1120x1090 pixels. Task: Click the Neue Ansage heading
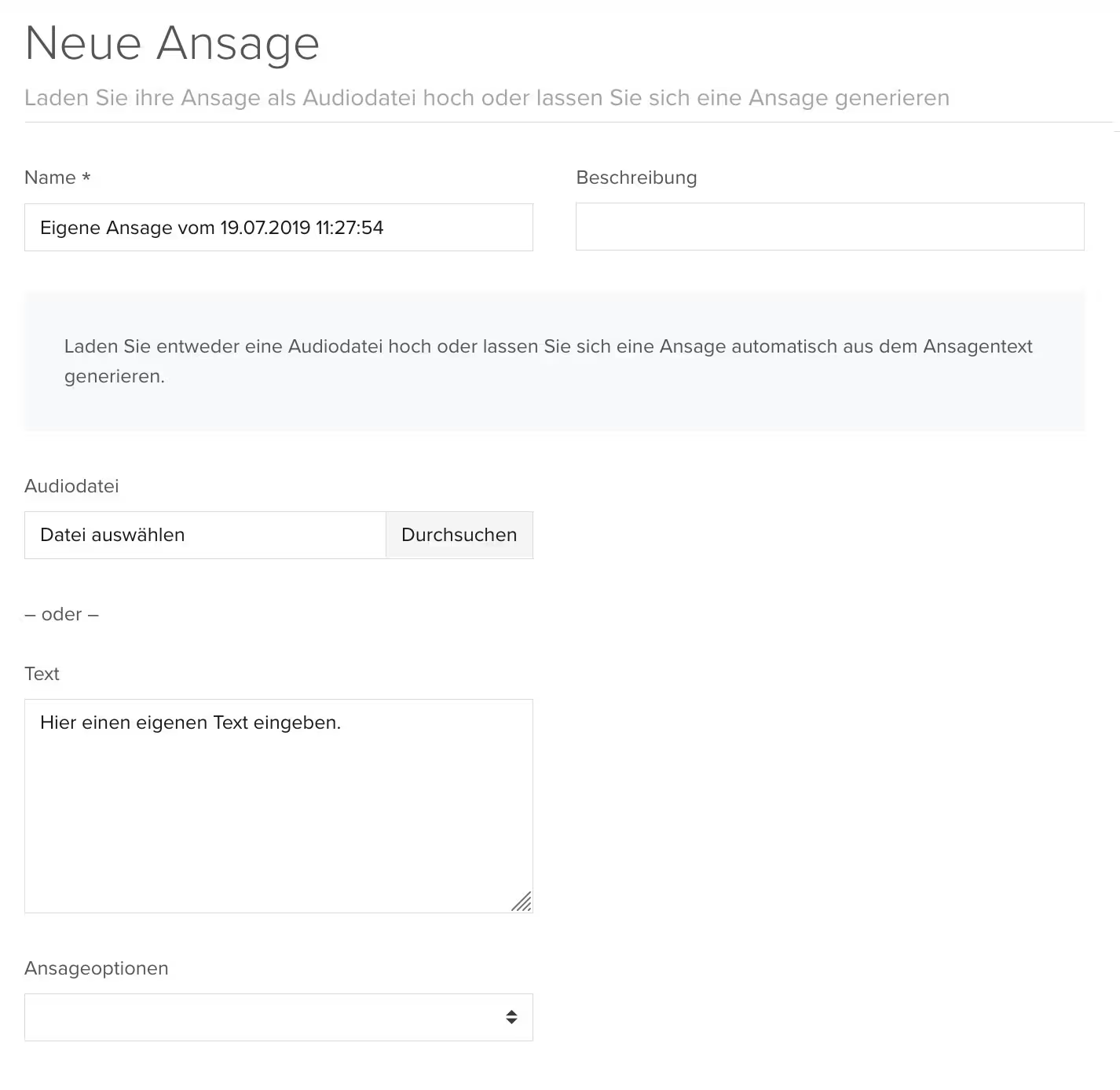(x=172, y=43)
